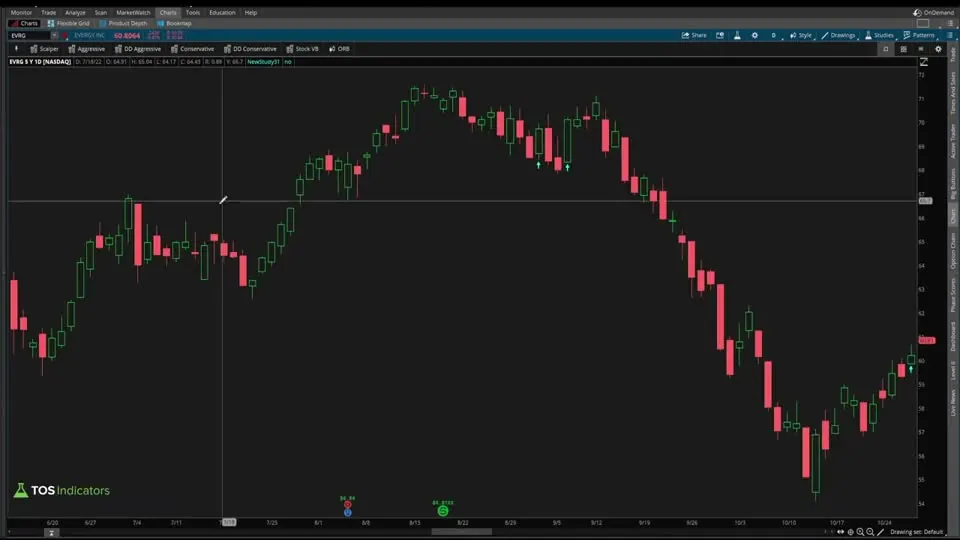Apply the Scalper study set
Screen dimensions: 960x540
coord(44,49)
